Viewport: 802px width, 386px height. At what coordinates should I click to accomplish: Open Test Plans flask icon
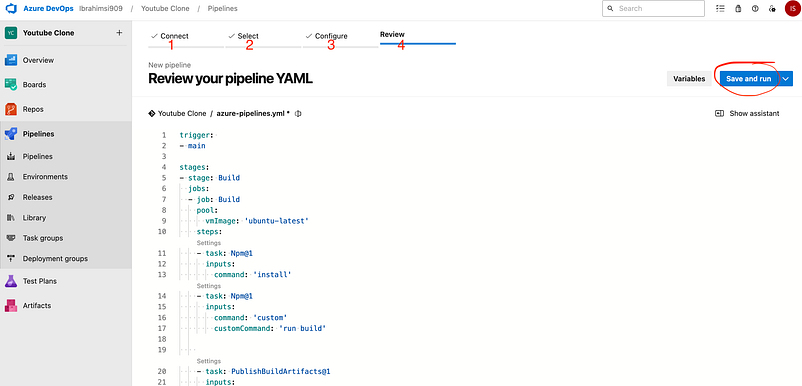point(11,281)
